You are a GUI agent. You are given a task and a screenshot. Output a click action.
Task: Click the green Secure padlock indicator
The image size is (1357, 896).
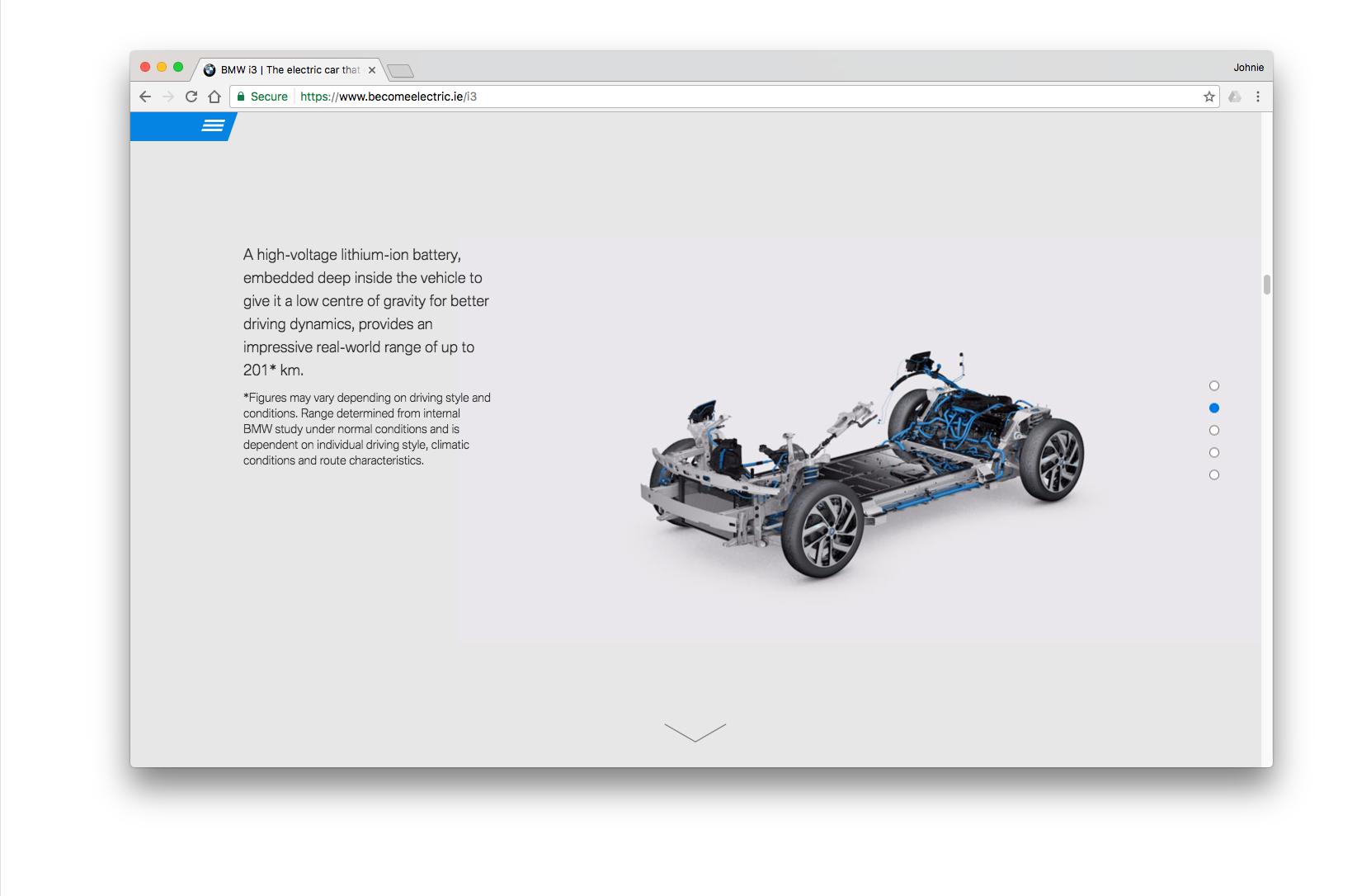coord(262,97)
